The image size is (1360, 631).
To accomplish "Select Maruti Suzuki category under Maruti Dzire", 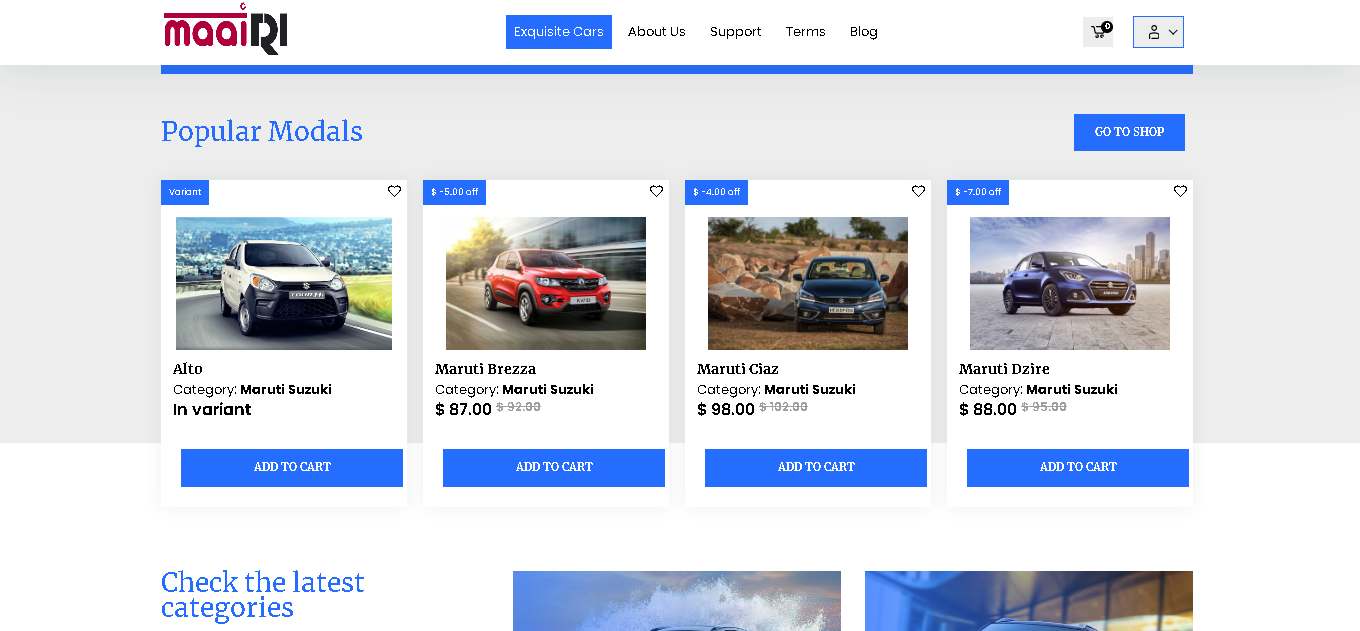I will tap(1072, 390).
